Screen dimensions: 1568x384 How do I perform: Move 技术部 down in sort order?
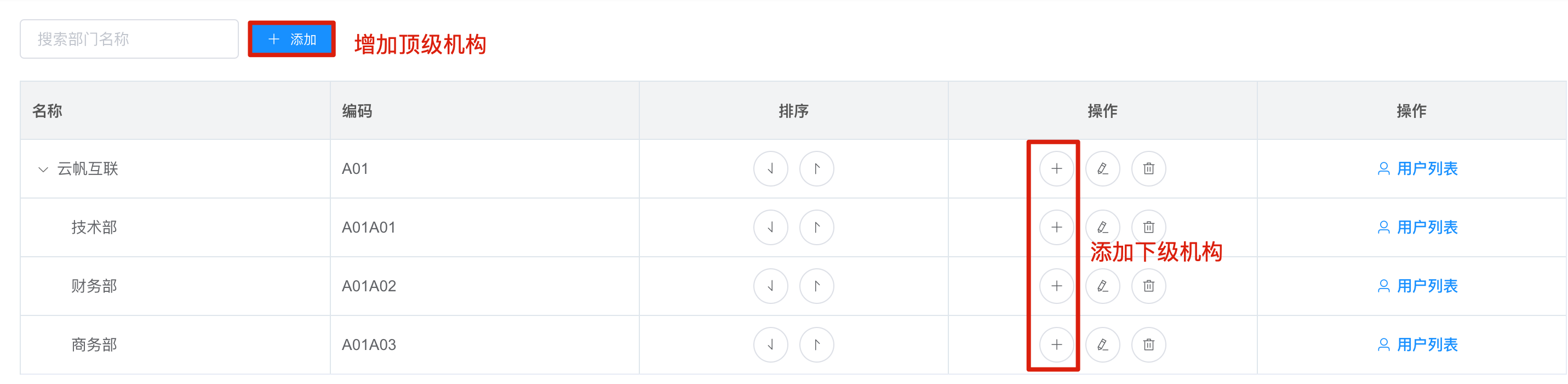coord(771,227)
